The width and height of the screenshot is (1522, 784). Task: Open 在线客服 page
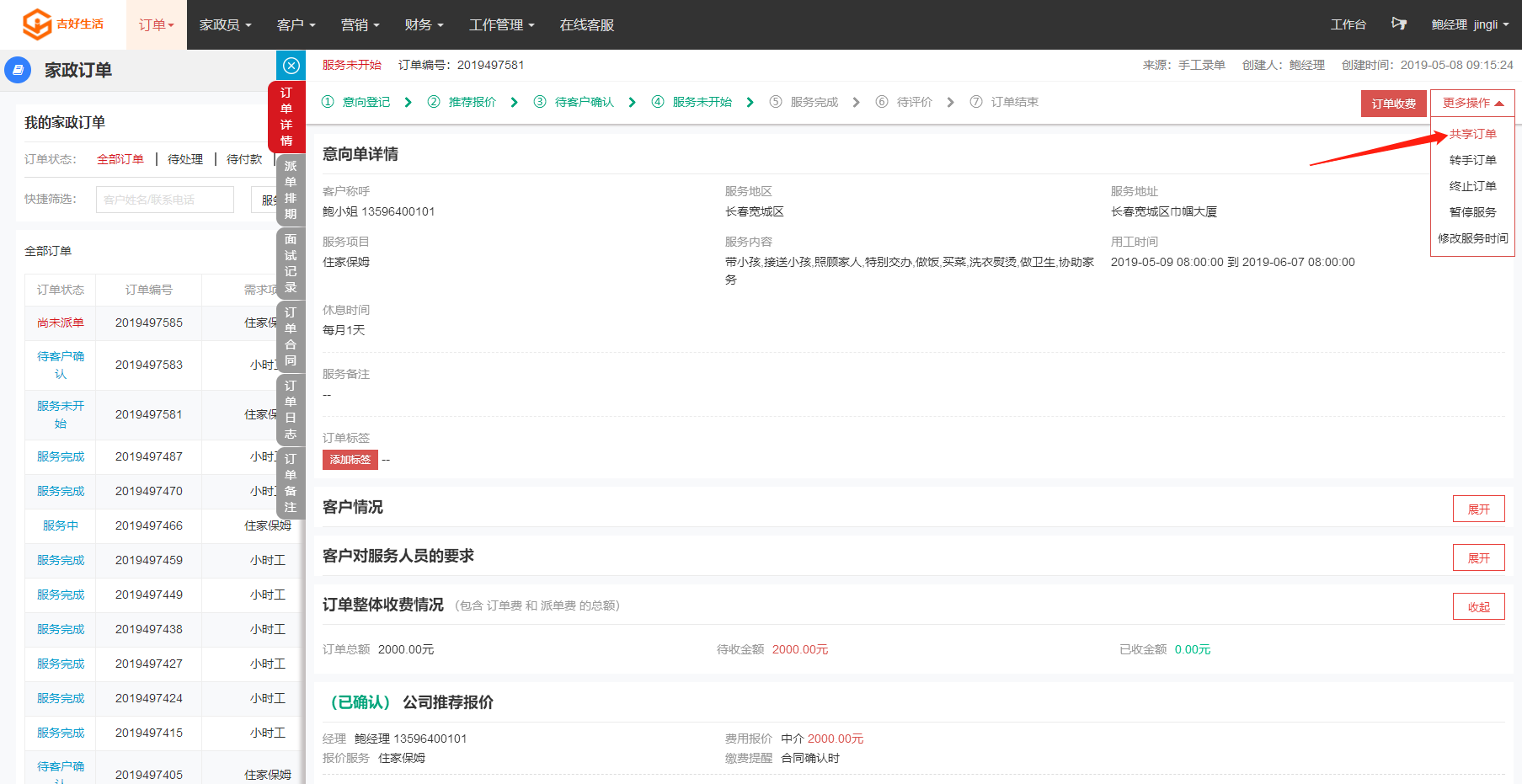(x=587, y=25)
